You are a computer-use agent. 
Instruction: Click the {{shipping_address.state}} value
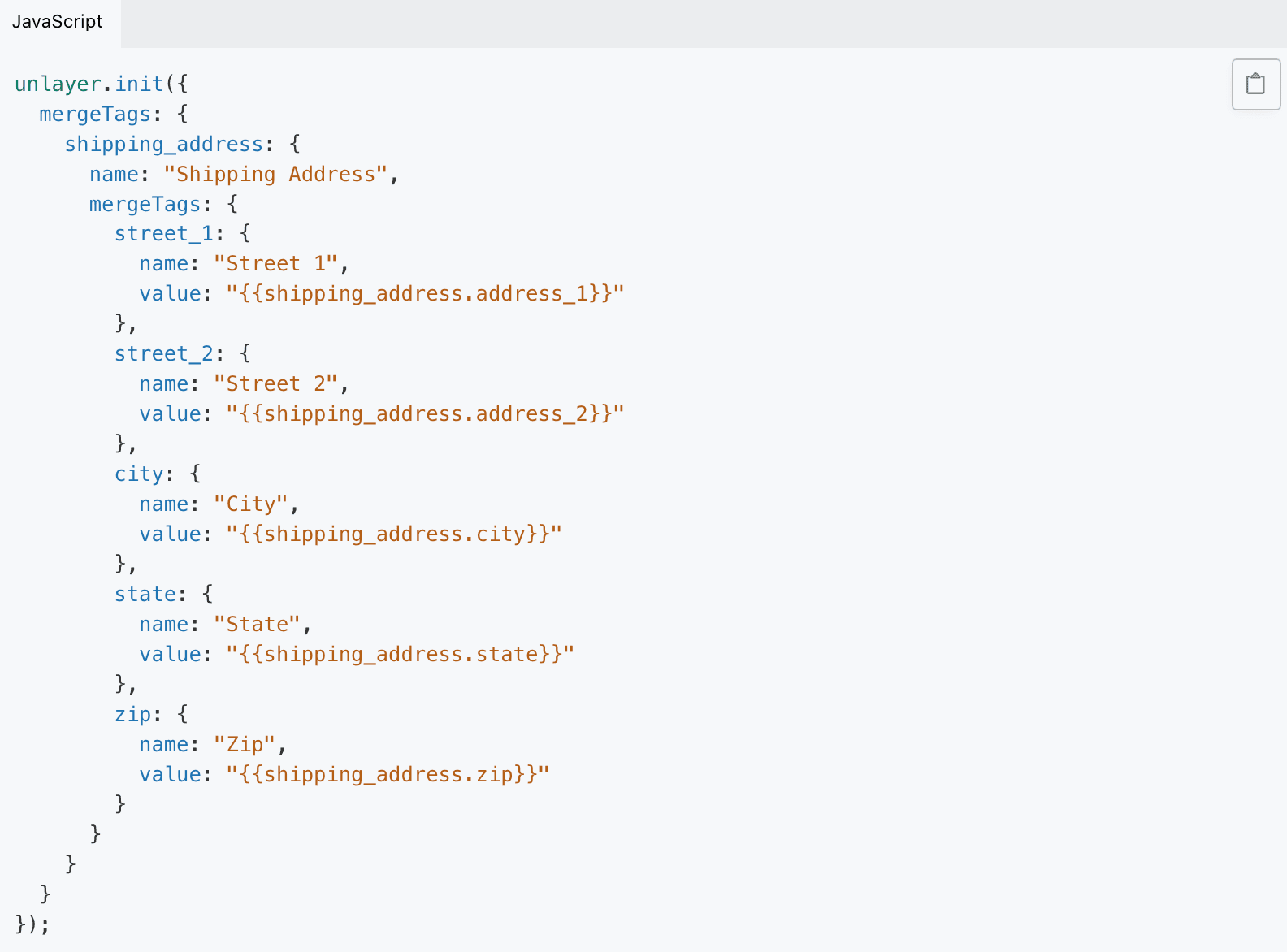[401, 654]
